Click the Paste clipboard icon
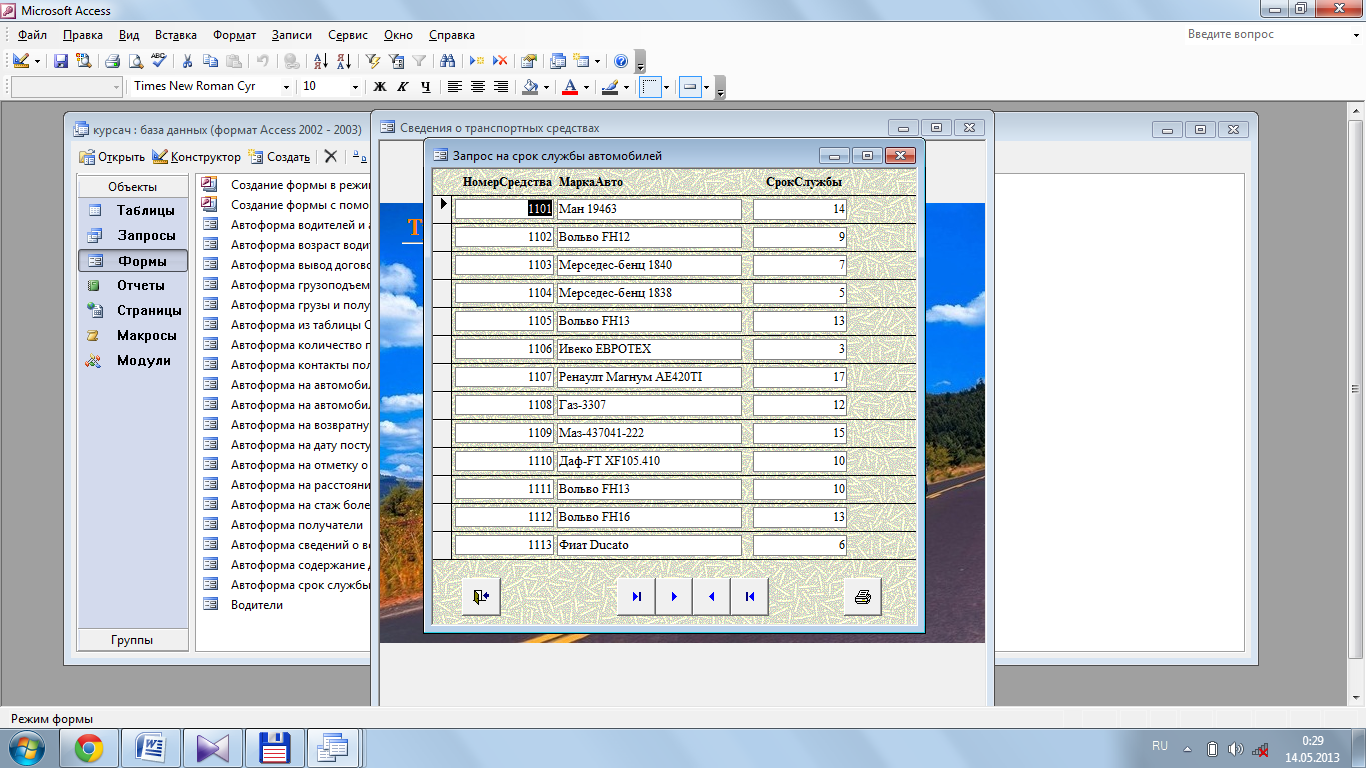 pos(233,61)
